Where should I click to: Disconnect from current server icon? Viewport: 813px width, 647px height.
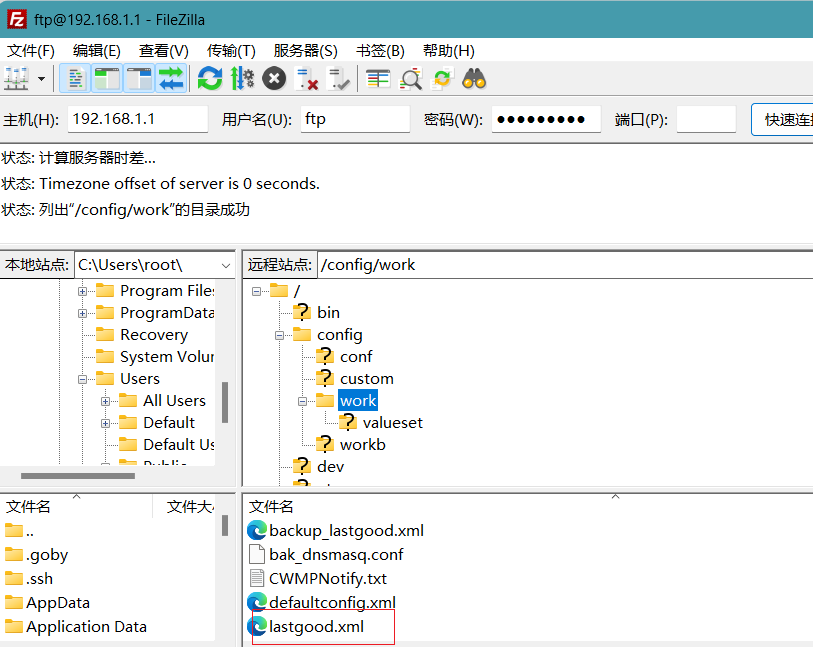point(306,79)
